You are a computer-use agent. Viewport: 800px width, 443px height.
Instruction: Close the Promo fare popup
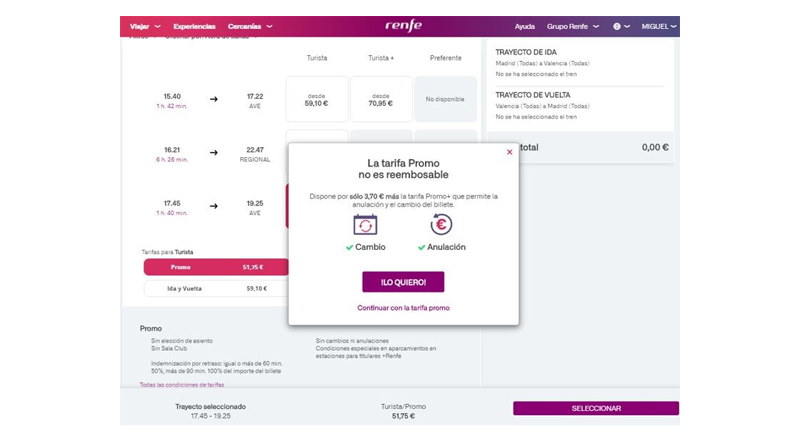(x=509, y=152)
